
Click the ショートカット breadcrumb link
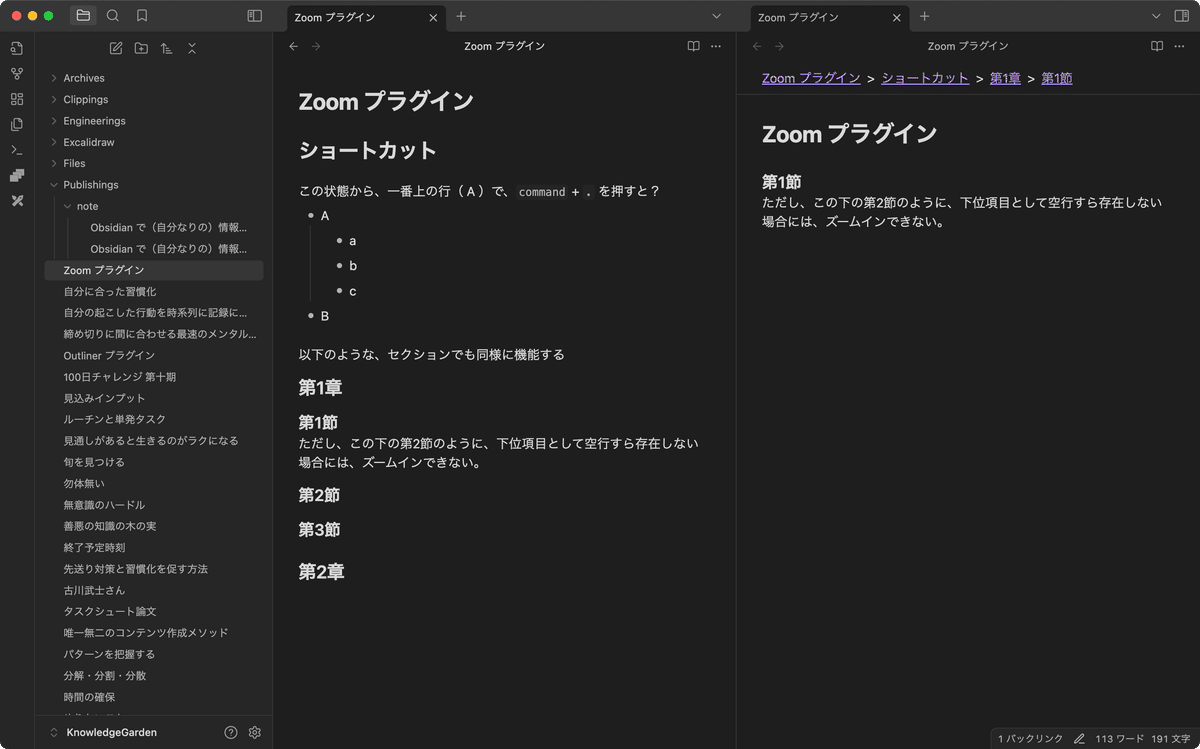point(925,78)
